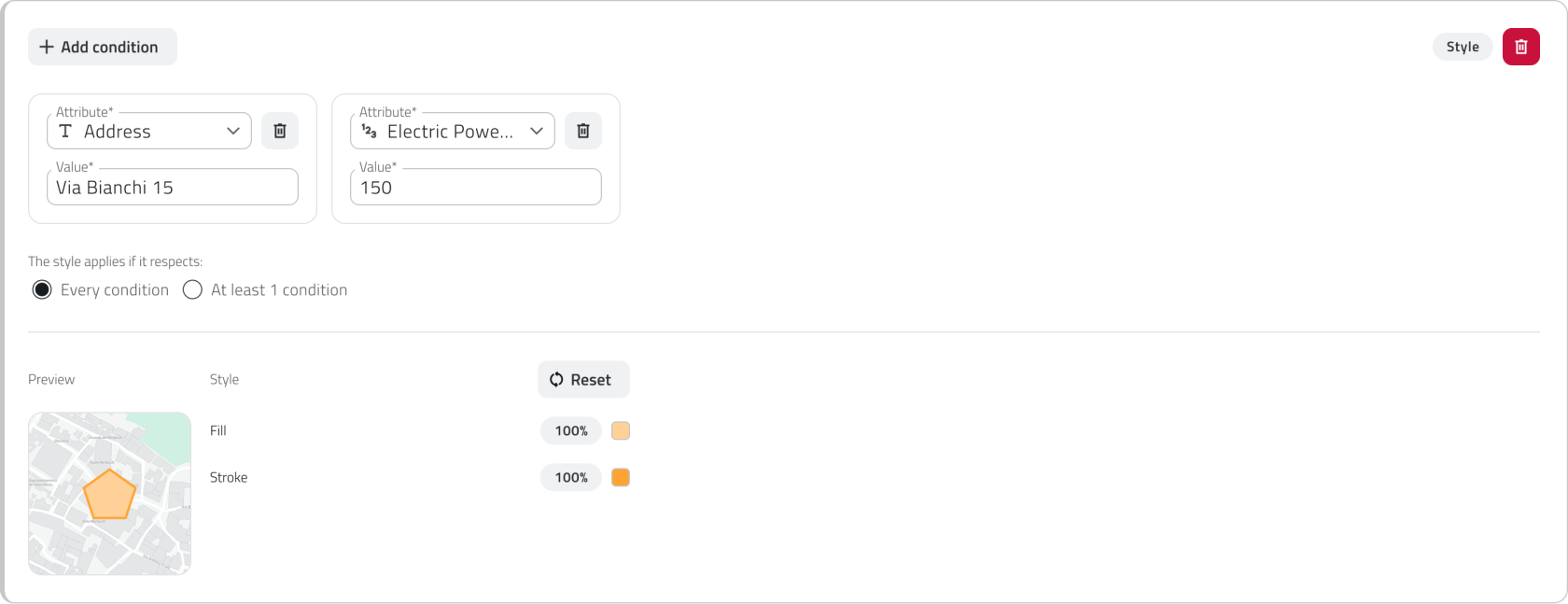Click the numeric type icon beside Electric Power

coord(370,132)
